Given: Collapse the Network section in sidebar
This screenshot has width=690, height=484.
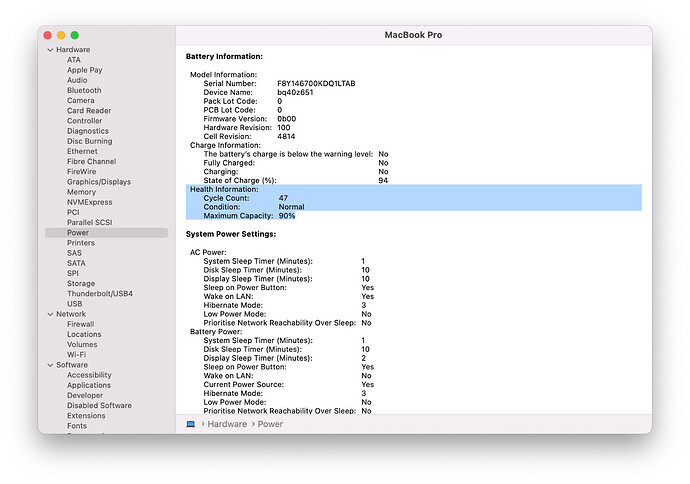Looking at the screenshot, I should coord(50,314).
